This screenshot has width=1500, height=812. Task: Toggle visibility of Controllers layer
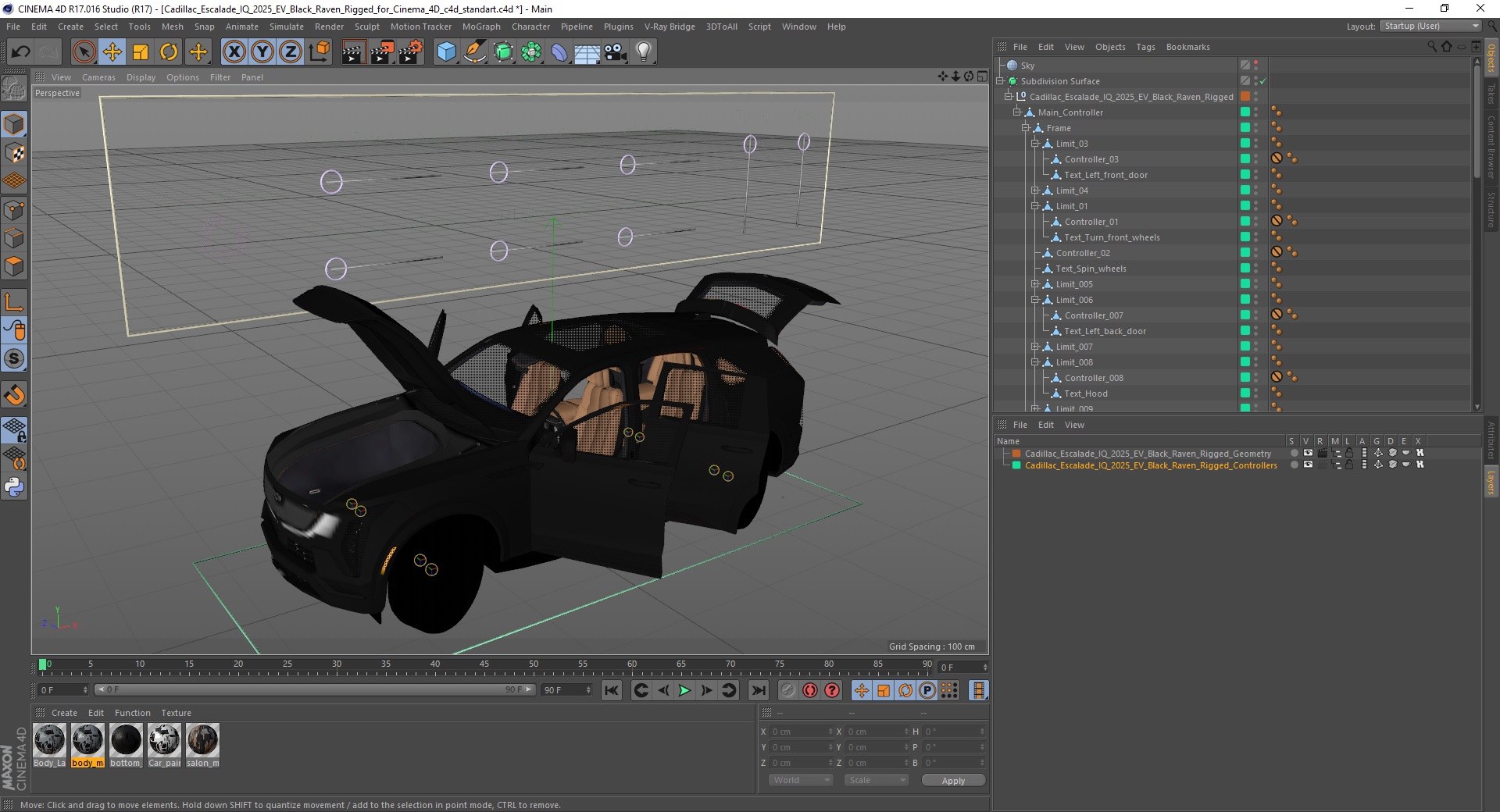coord(1308,465)
